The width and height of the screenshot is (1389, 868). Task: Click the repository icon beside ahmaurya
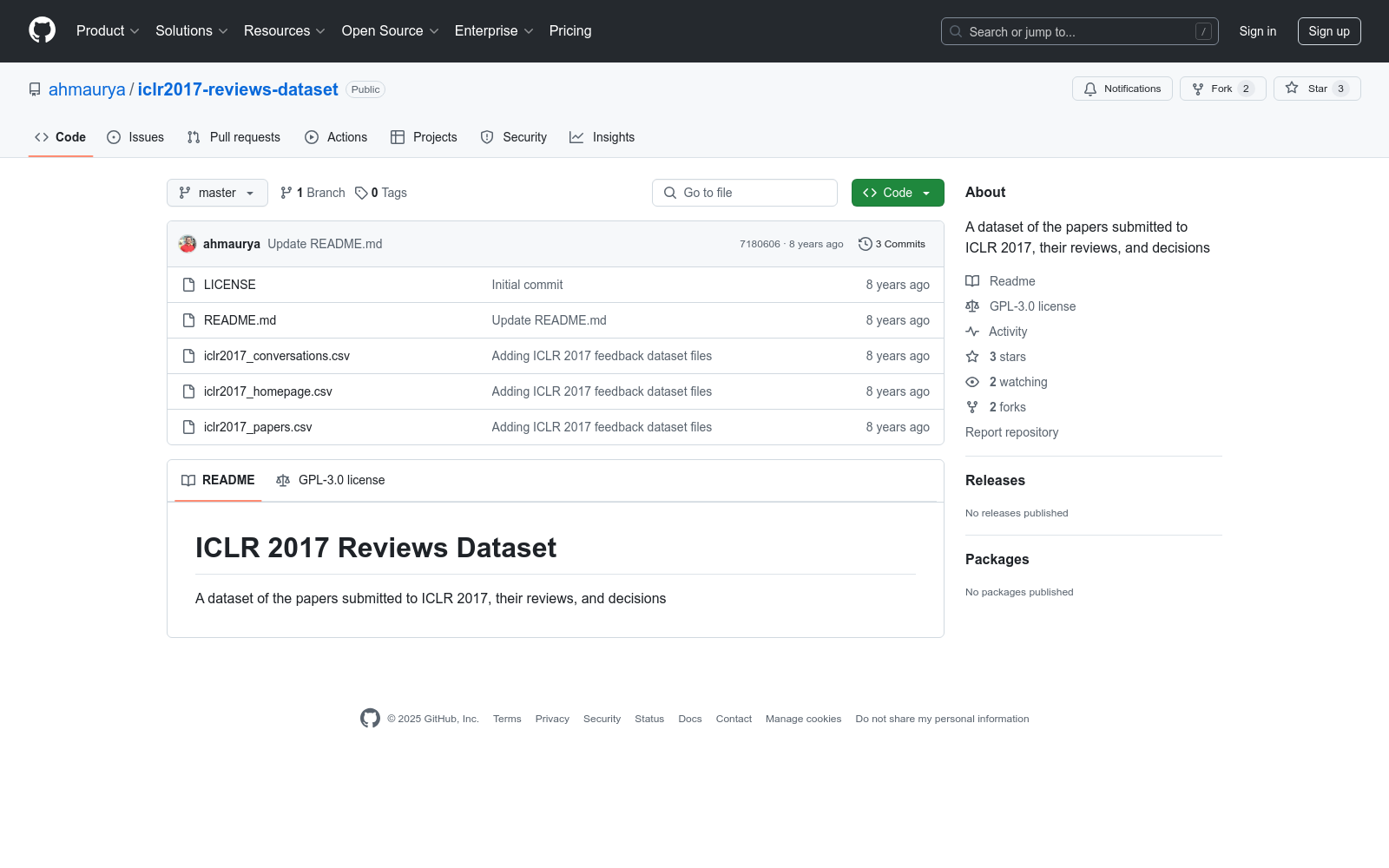[x=35, y=89]
